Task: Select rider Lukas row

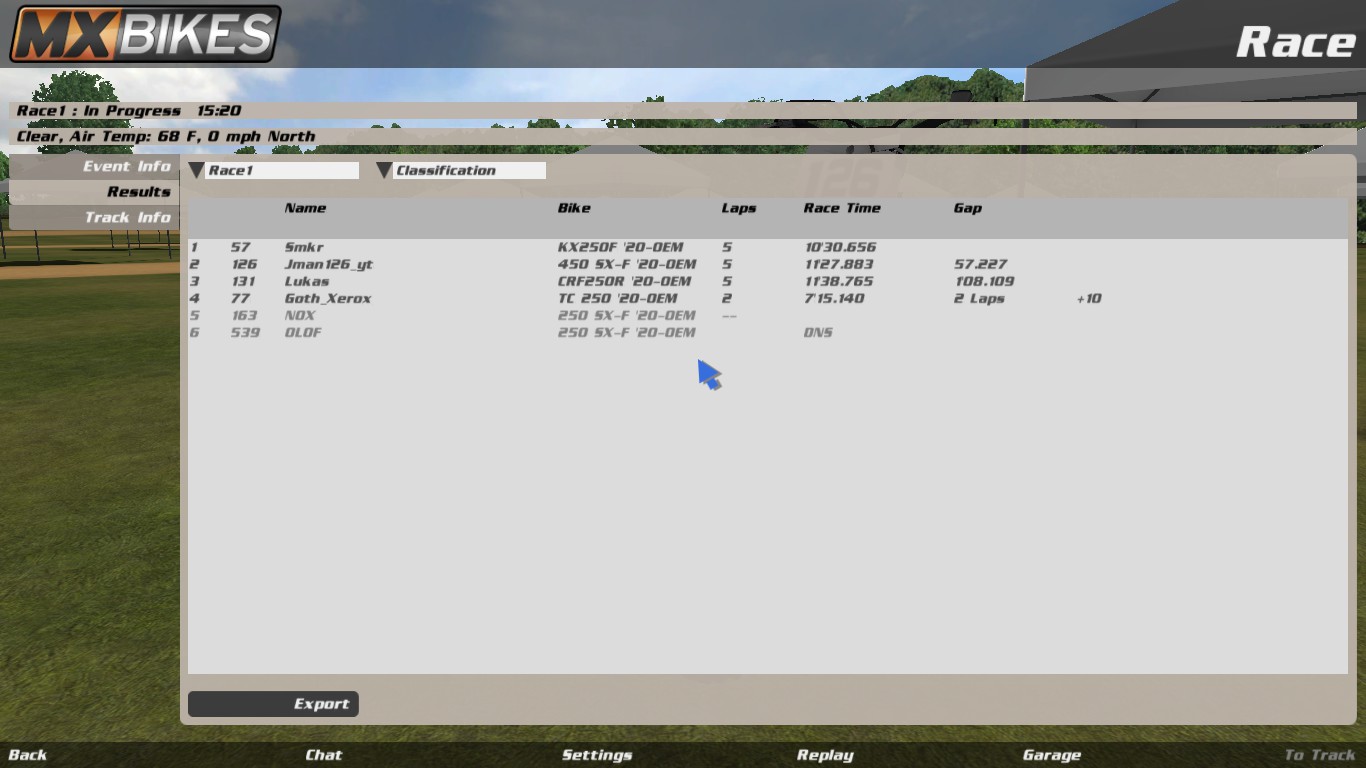Action: pyautogui.click(x=768, y=281)
